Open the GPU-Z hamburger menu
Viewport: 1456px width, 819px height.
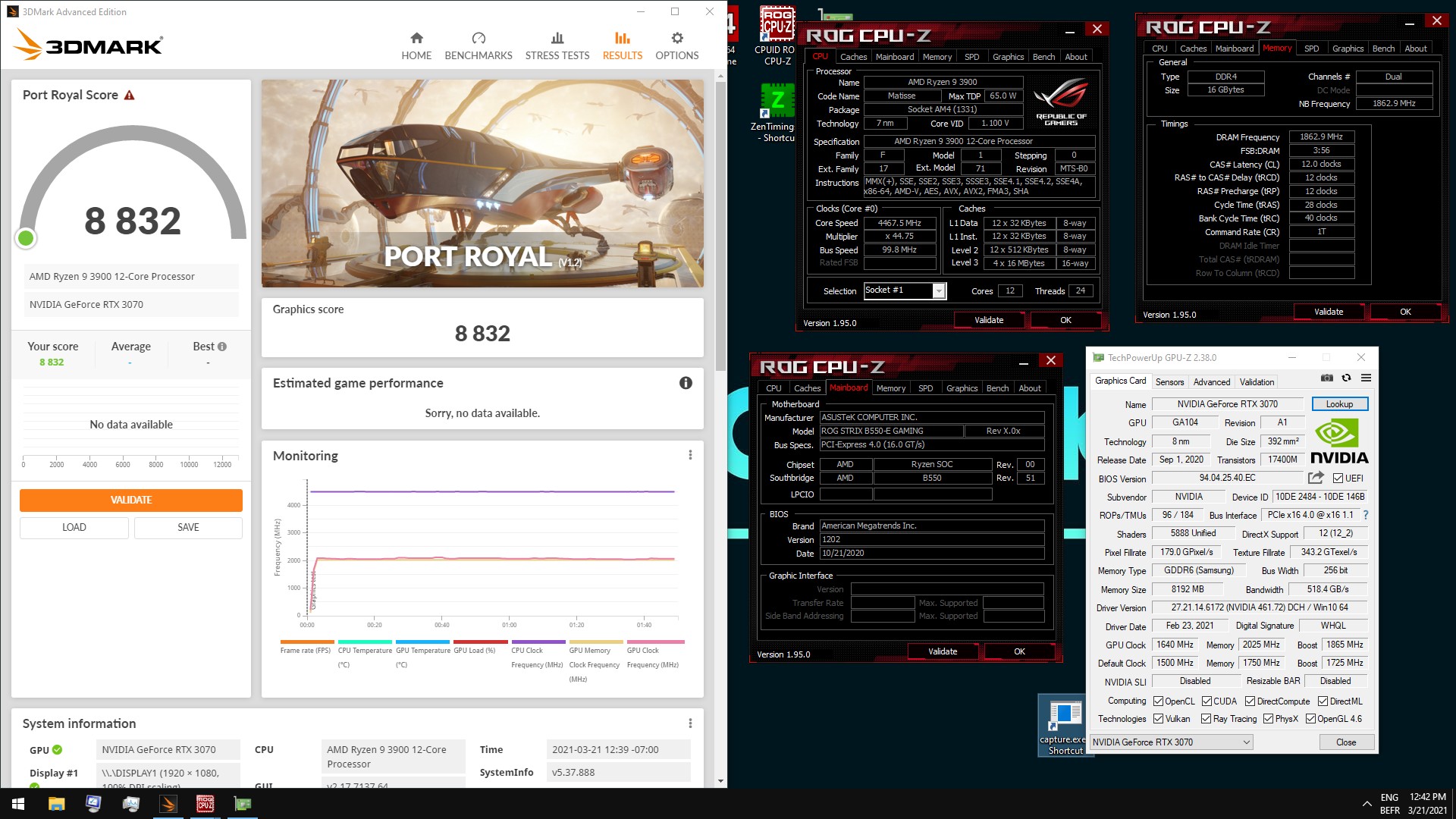click(x=1366, y=378)
